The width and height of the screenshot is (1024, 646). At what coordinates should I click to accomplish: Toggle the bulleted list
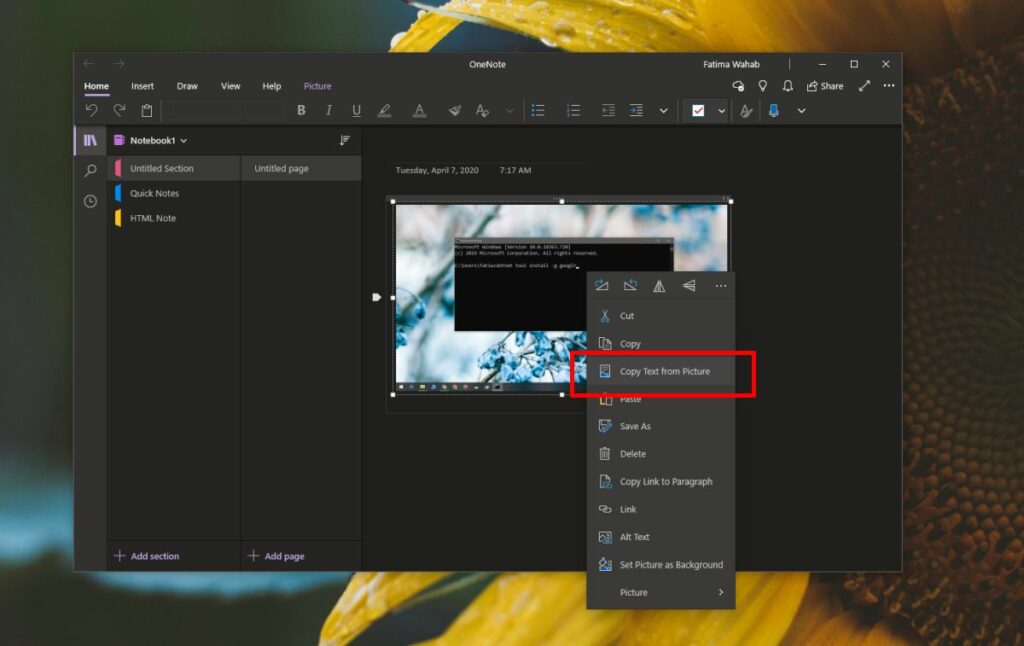coord(538,110)
